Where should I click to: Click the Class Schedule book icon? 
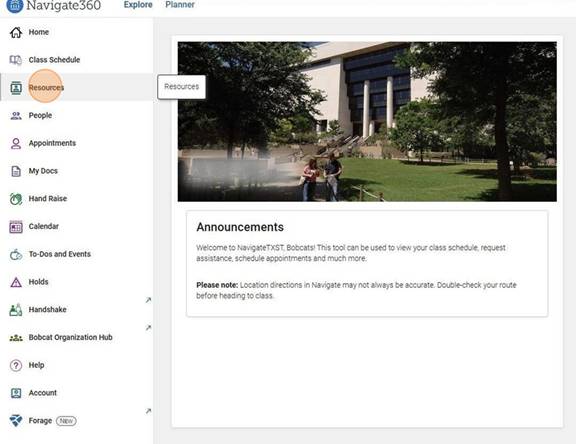[x=16, y=60]
